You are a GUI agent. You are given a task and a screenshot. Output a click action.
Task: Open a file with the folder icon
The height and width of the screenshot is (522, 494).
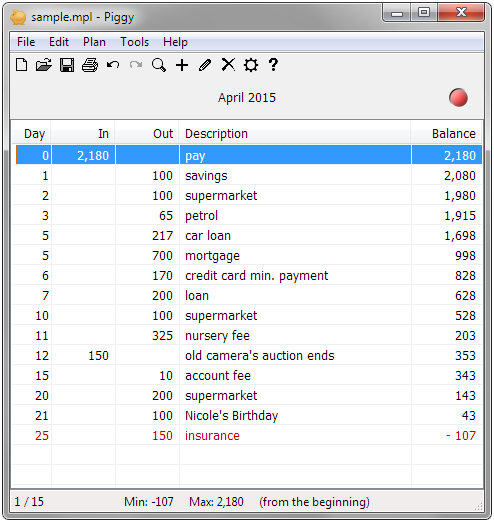pyautogui.click(x=44, y=65)
